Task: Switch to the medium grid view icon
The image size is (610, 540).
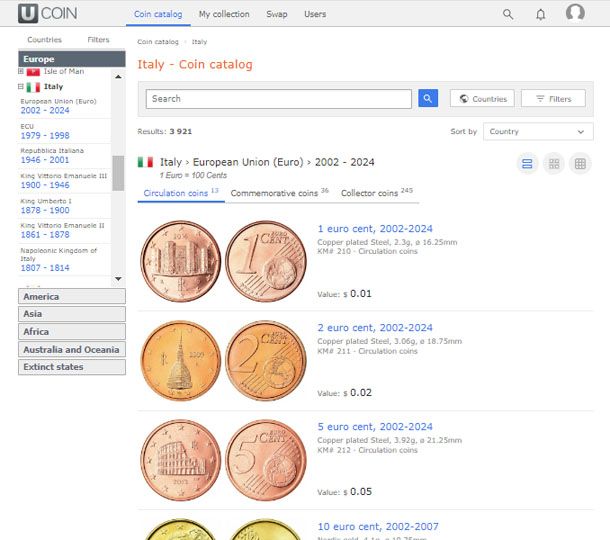Action: 554,163
